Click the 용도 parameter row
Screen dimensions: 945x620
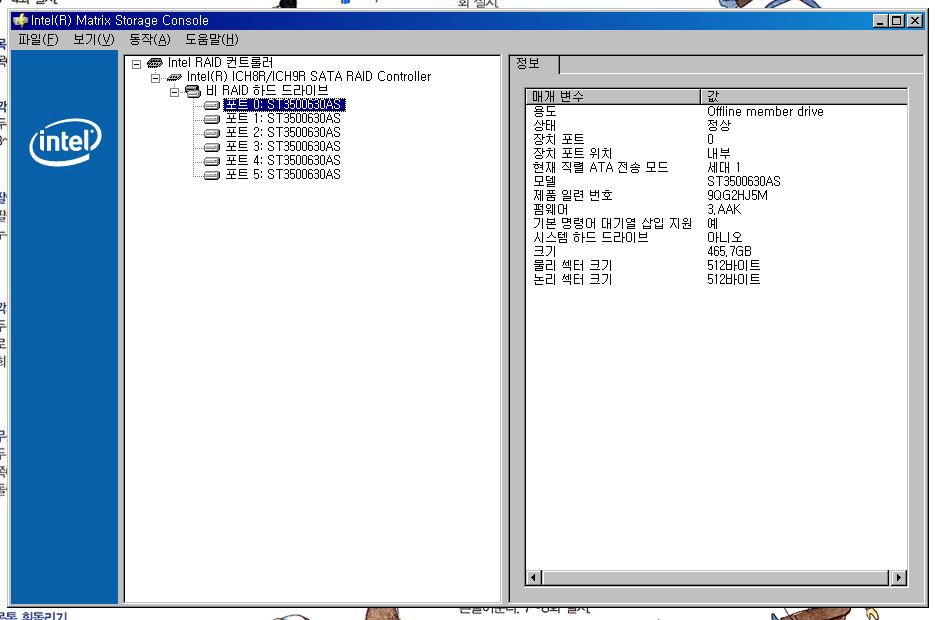(x=716, y=111)
